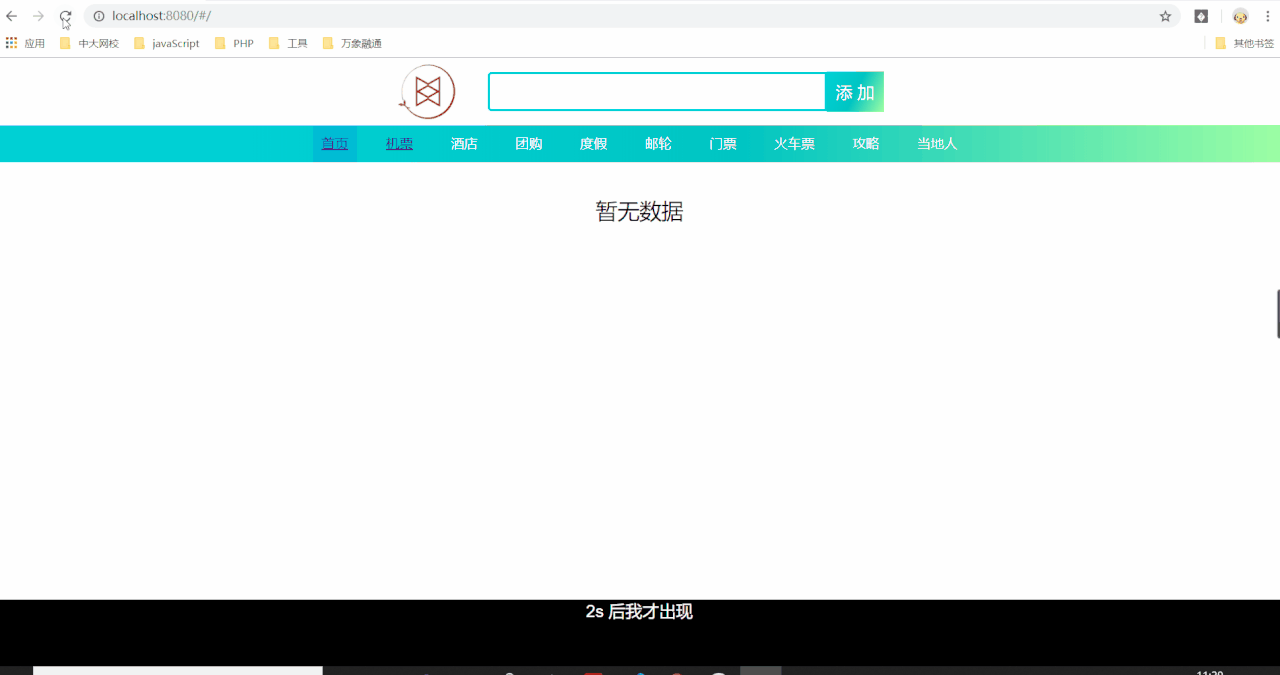Viewport: 1280px width, 675px height.
Task: Reload the page with the refresh icon
Action: (x=64, y=16)
